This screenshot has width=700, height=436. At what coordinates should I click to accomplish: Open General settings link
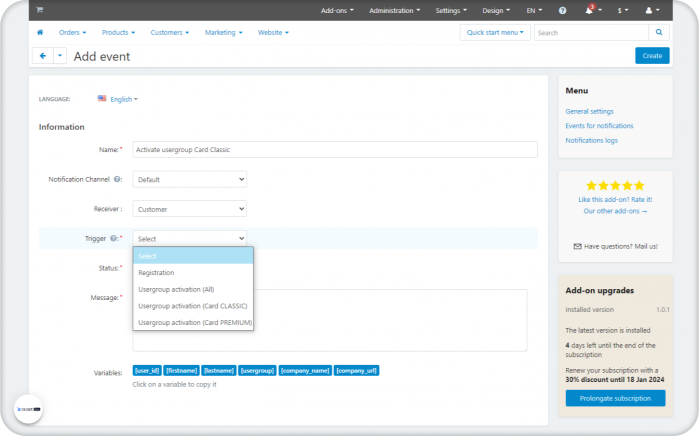(589, 111)
